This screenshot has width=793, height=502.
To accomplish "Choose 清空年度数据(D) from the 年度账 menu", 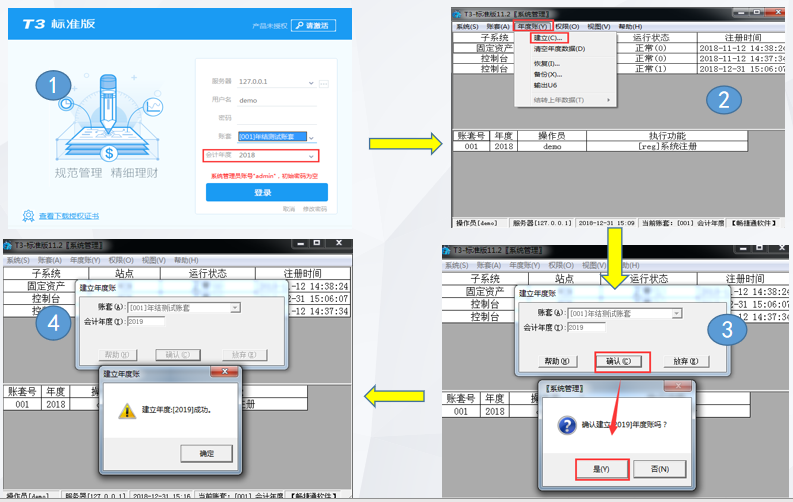I will [559, 49].
